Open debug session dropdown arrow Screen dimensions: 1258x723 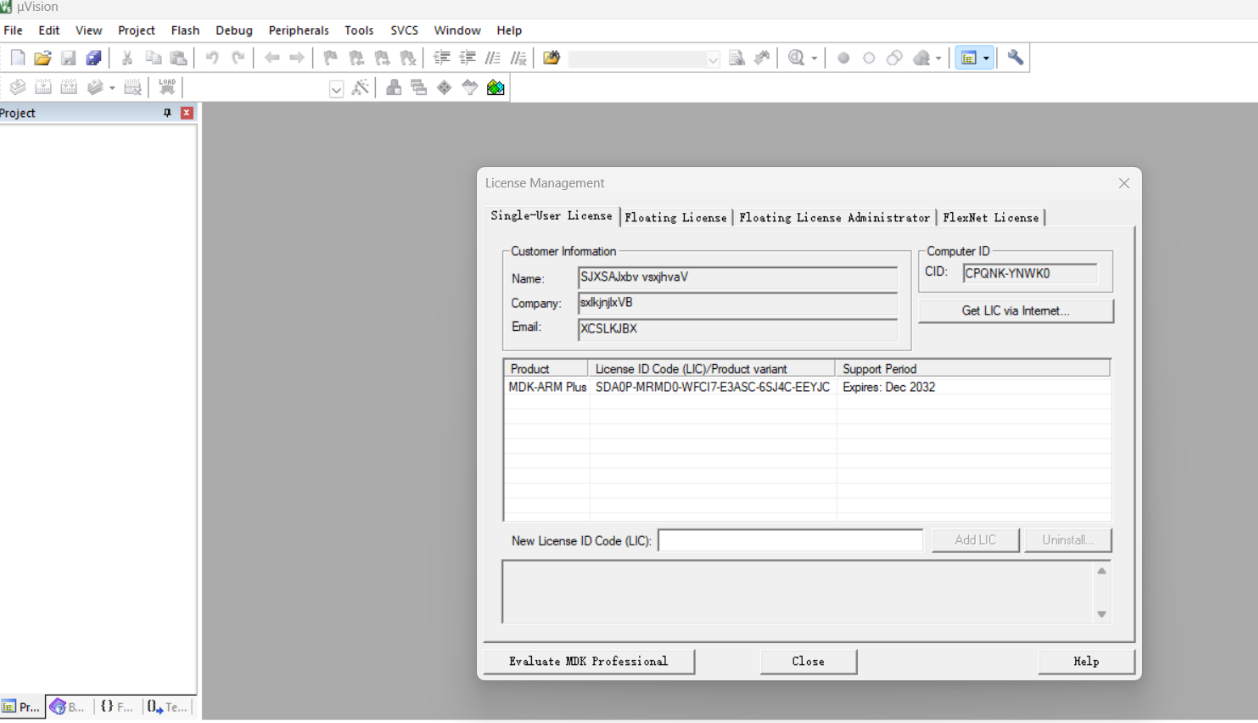(x=814, y=58)
